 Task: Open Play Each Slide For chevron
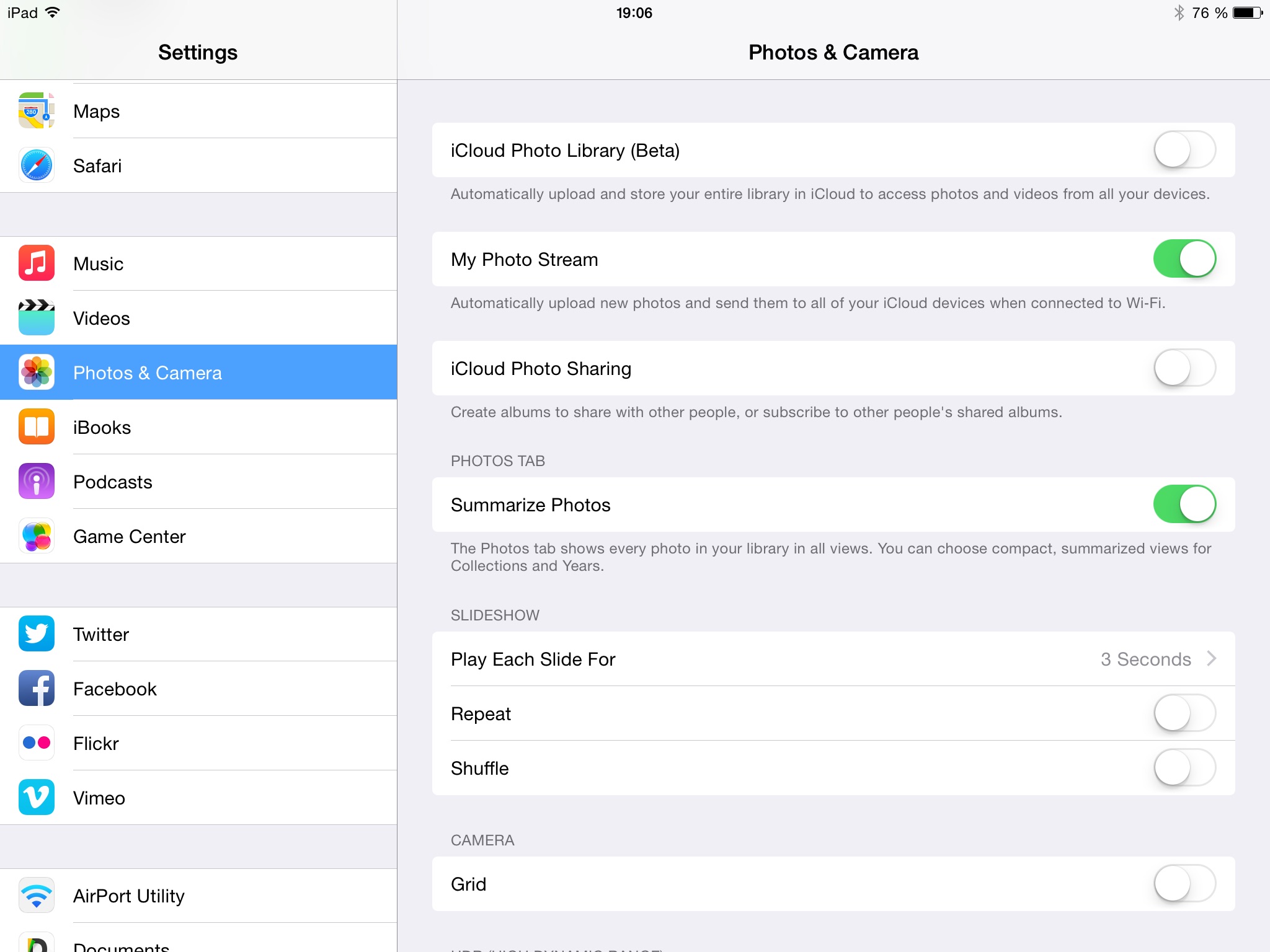tap(1212, 659)
